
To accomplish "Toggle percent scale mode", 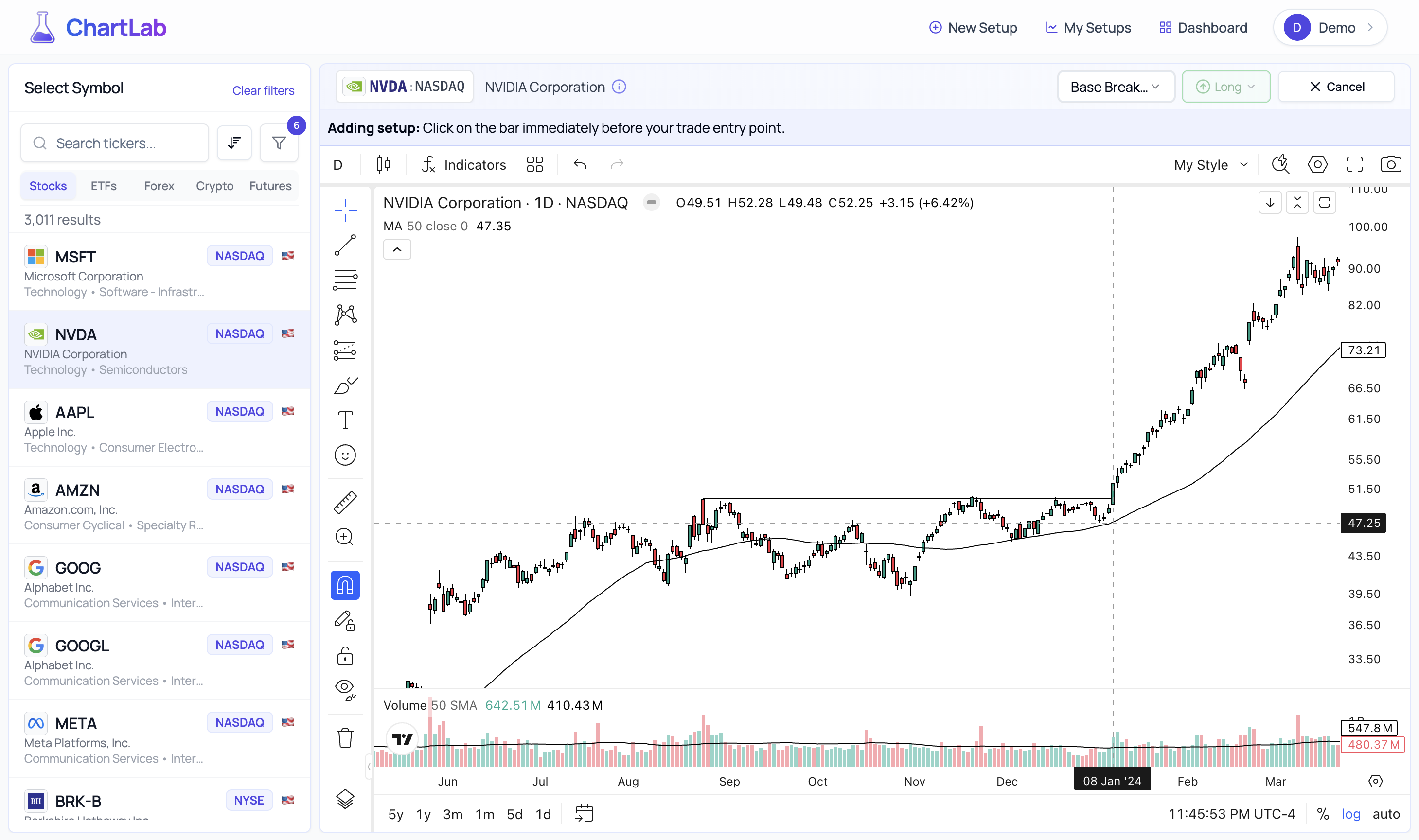I will [1323, 814].
